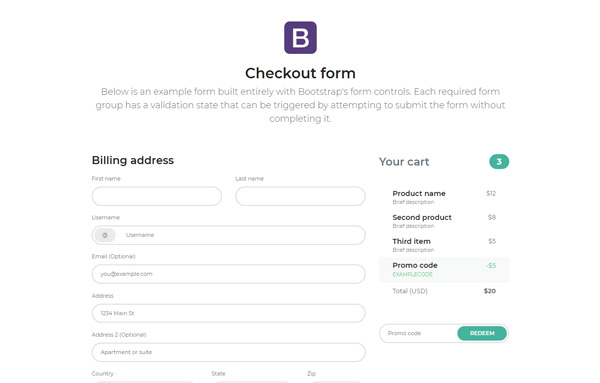Click the EXAMPLECODE promo code row
Viewport: 600px width, 383px height.
point(444,270)
